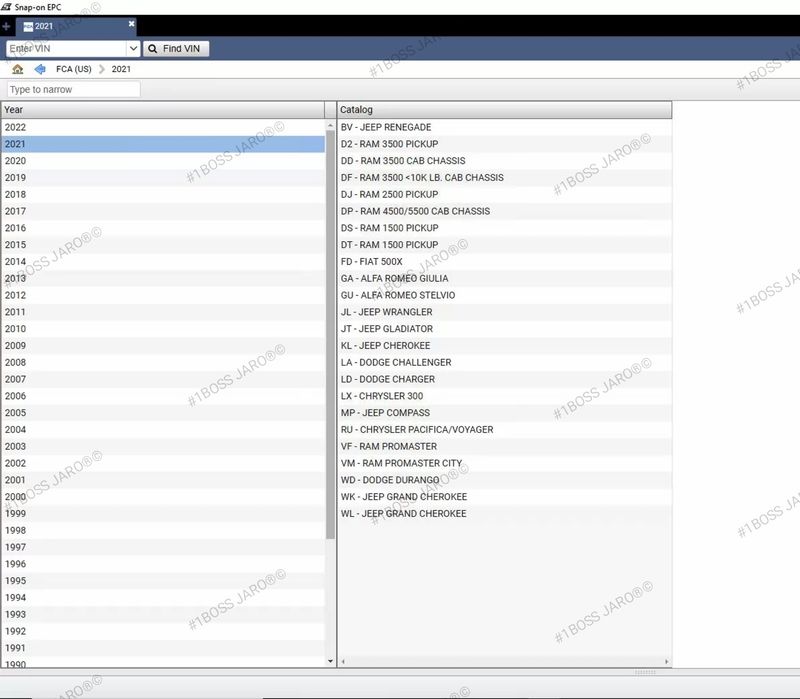Open GA - ALFA ROMEO GIULIA catalog
This screenshot has height=699, width=800.
tap(504, 278)
